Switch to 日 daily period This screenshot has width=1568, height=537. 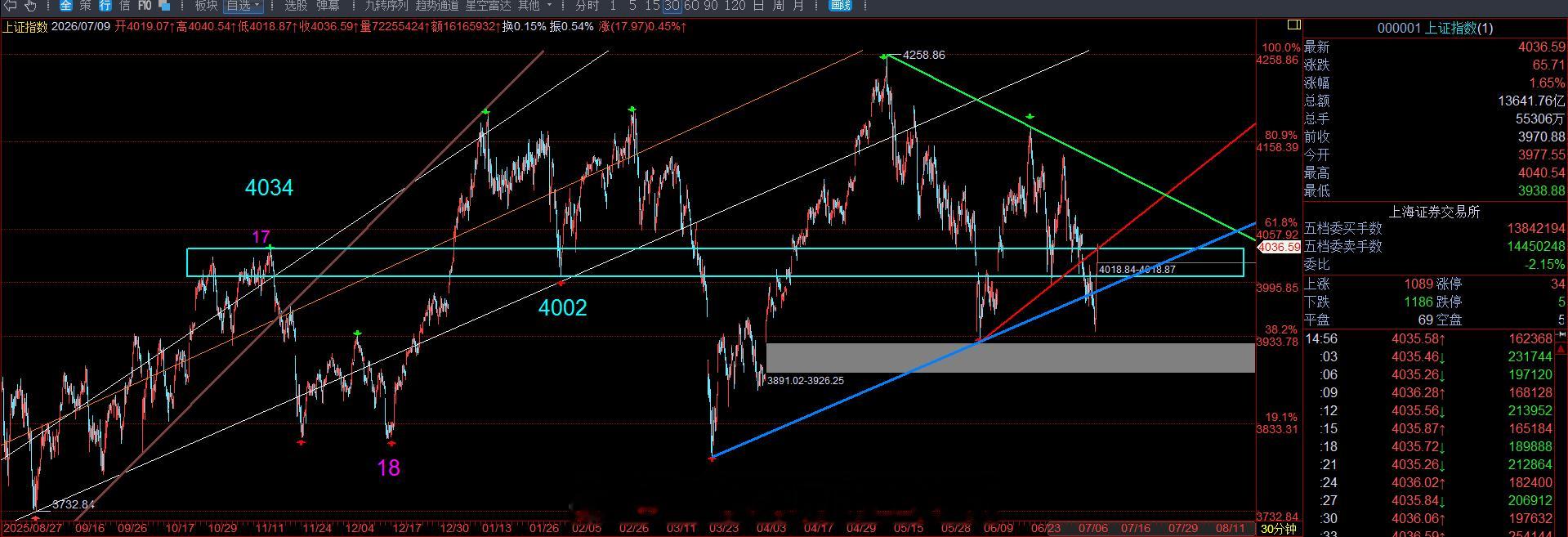coord(758,5)
